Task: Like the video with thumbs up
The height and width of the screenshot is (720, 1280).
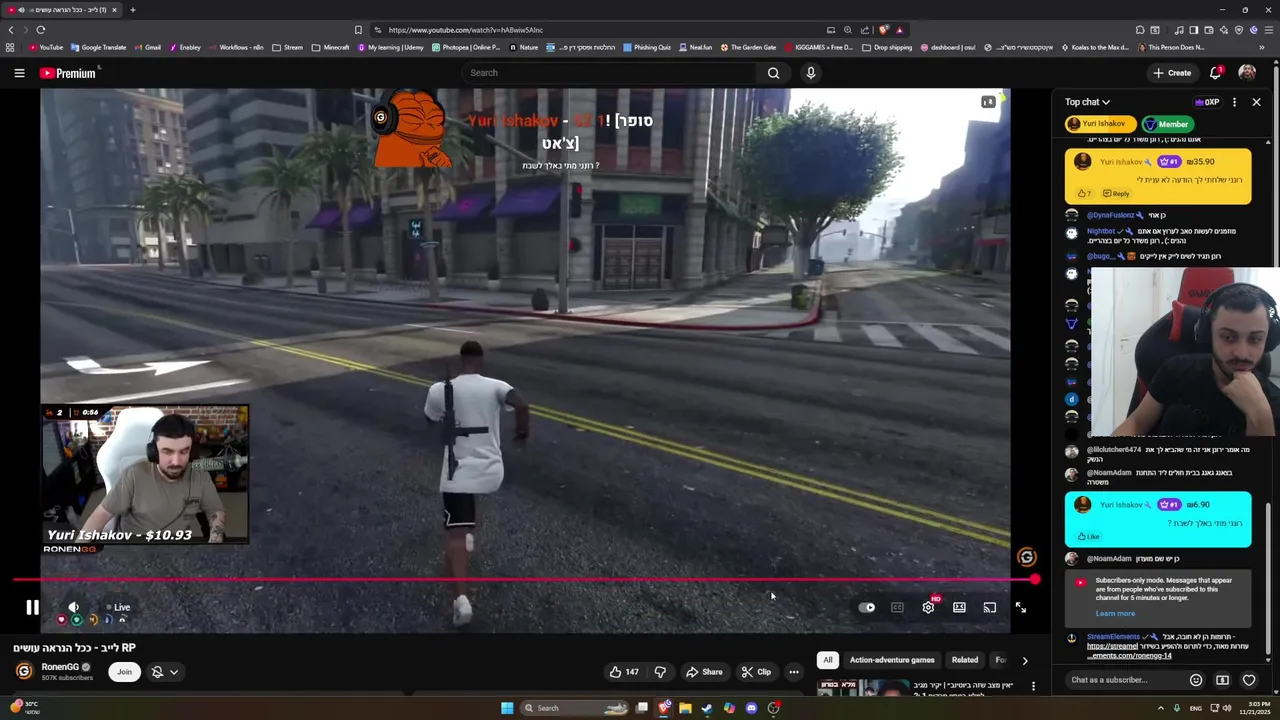Action: click(x=624, y=672)
